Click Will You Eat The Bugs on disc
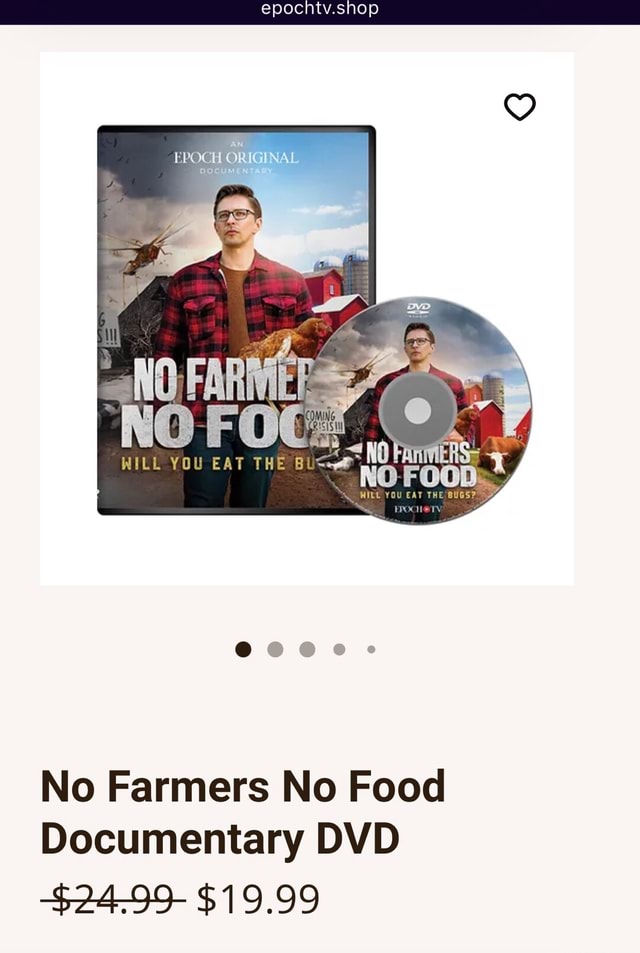Viewport: 640px width, 953px height. coord(418,495)
